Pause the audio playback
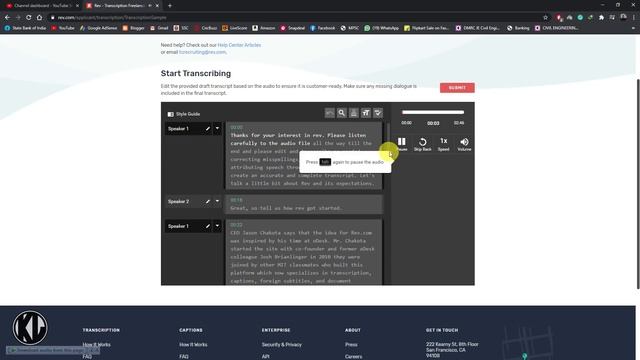Screen dimensions: 640x360 (x=402, y=144)
